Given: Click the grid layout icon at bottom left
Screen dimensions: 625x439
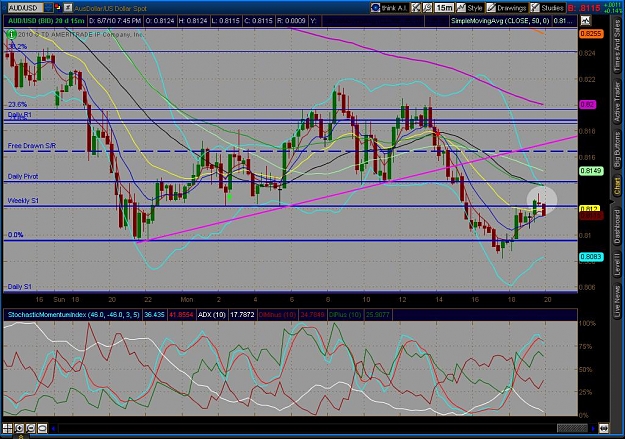Looking at the screenshot, I should (8, 429).
